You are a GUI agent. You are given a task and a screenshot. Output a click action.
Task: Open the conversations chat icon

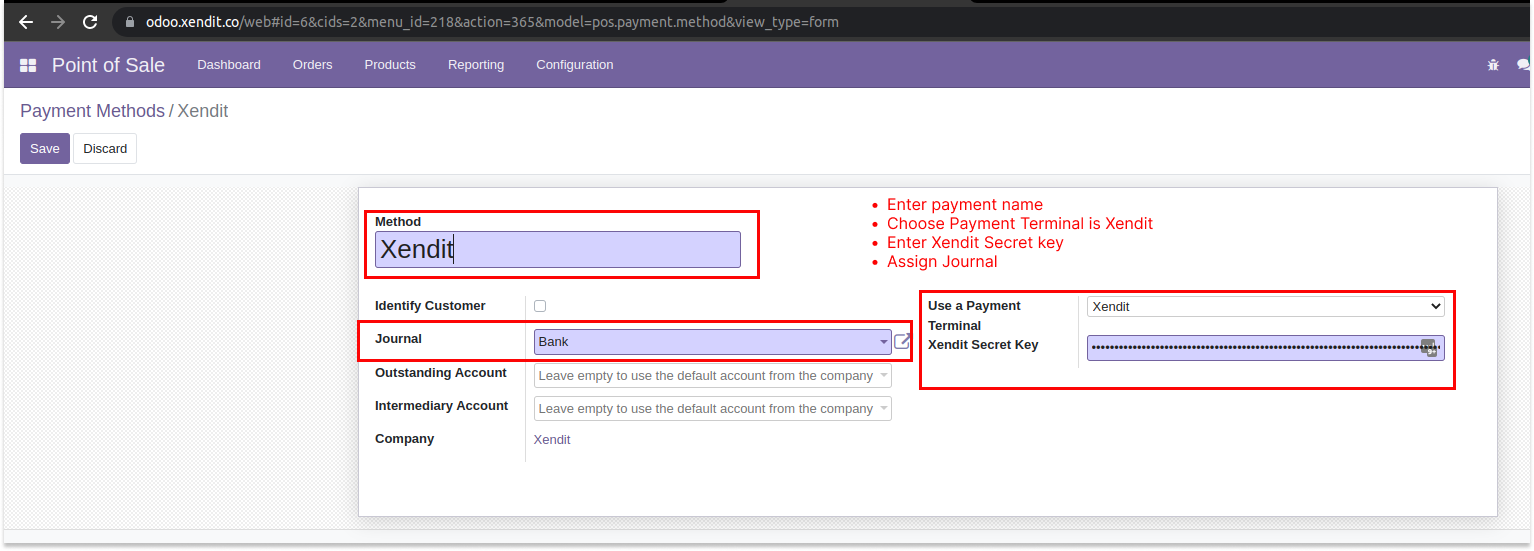point(1524,65)
